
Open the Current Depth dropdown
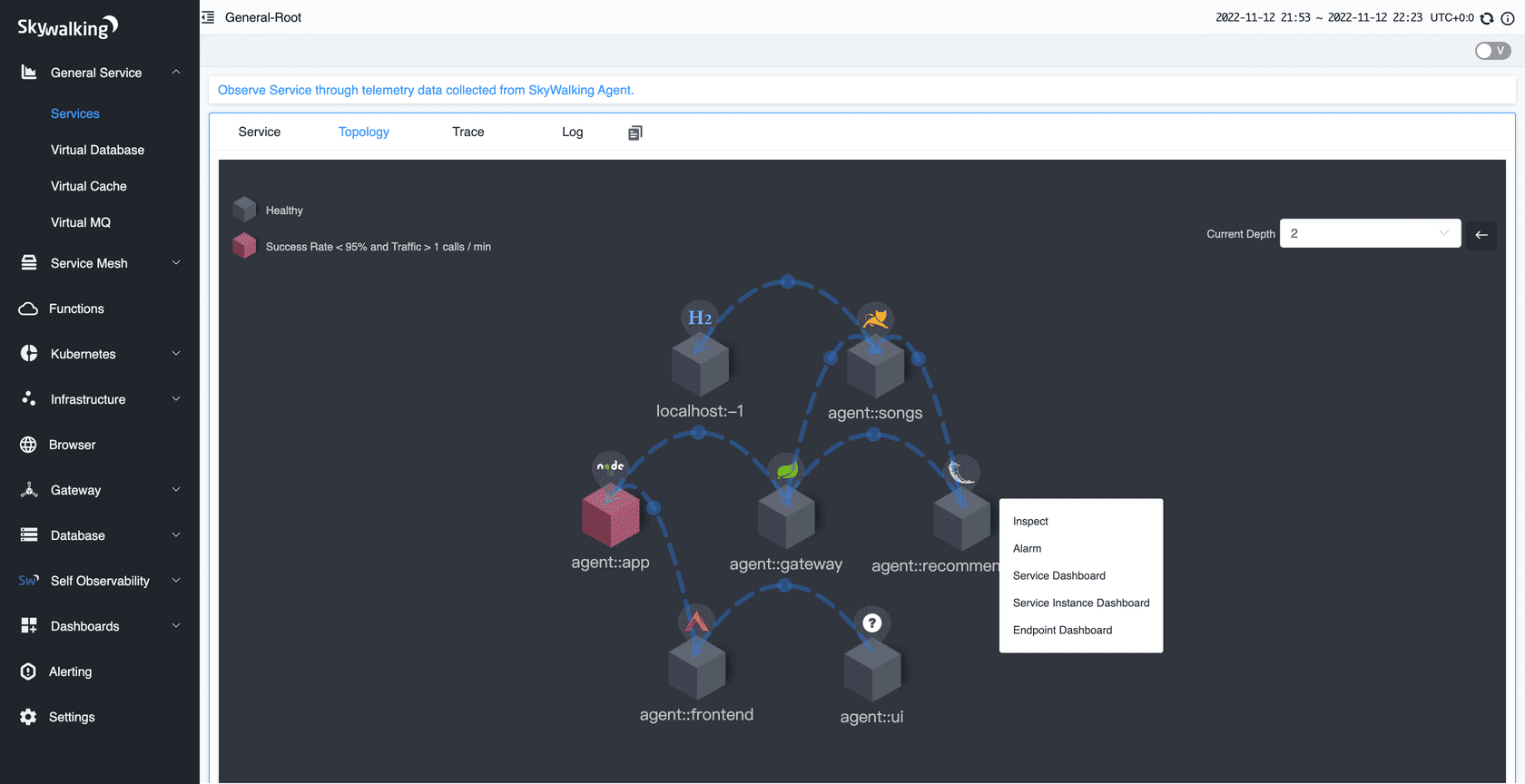1369,233
